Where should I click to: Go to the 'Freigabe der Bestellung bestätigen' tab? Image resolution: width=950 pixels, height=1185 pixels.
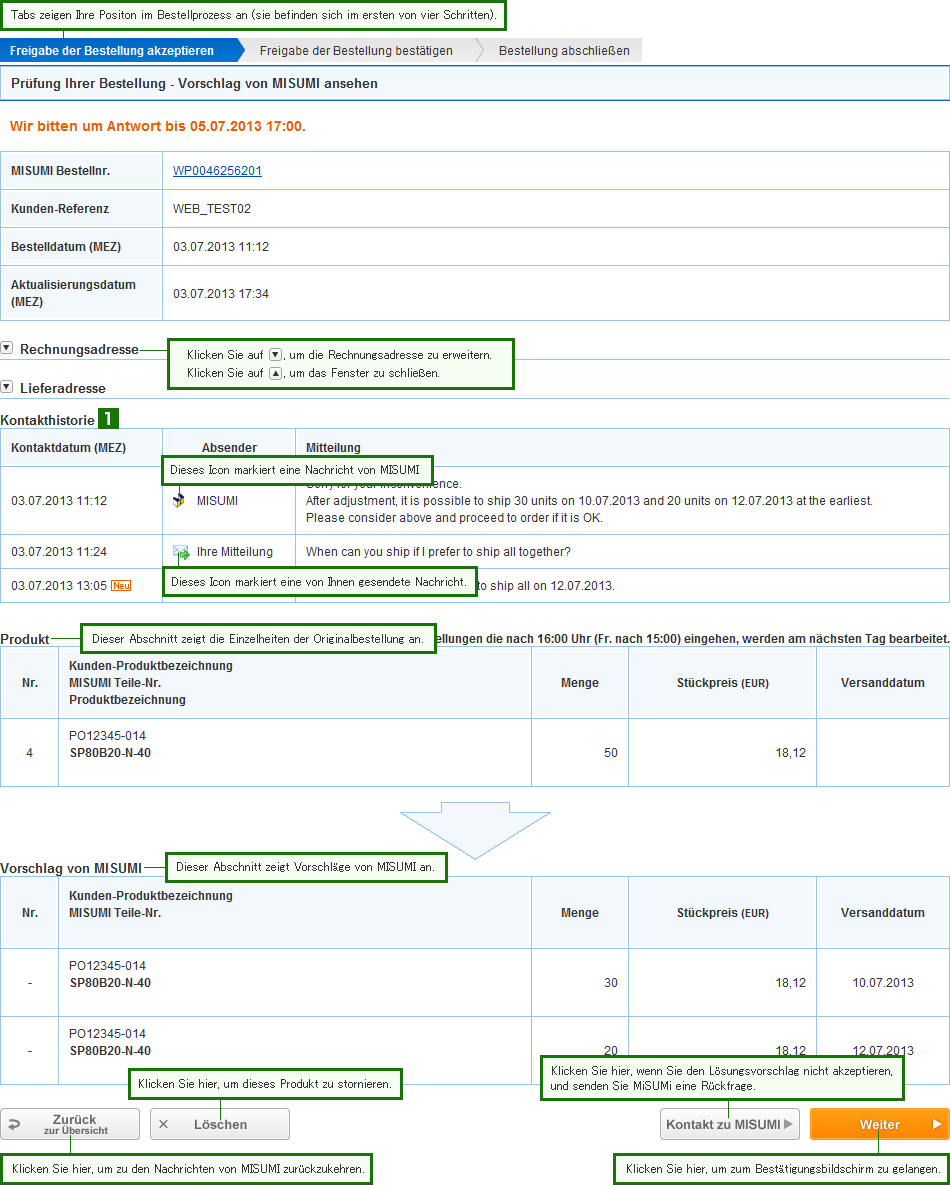point(356,51)
